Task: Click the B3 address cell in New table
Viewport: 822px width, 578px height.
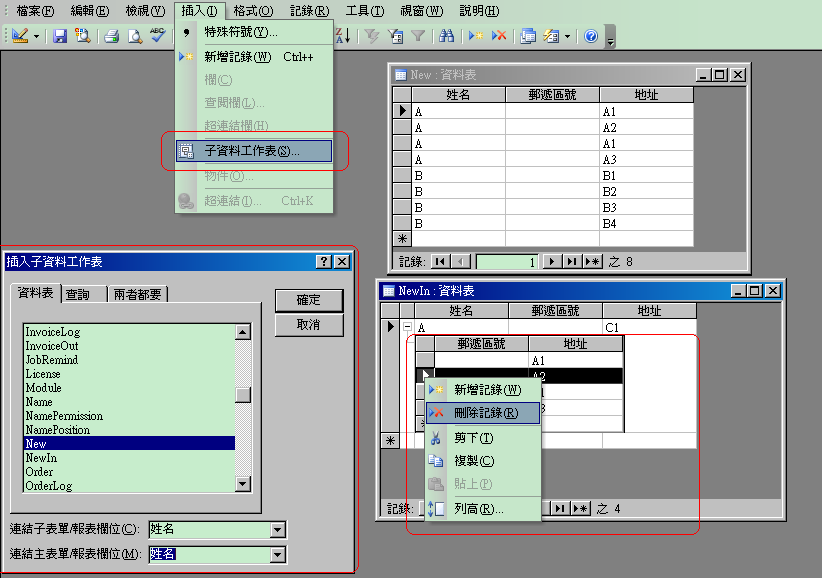Action: [646, 208]
